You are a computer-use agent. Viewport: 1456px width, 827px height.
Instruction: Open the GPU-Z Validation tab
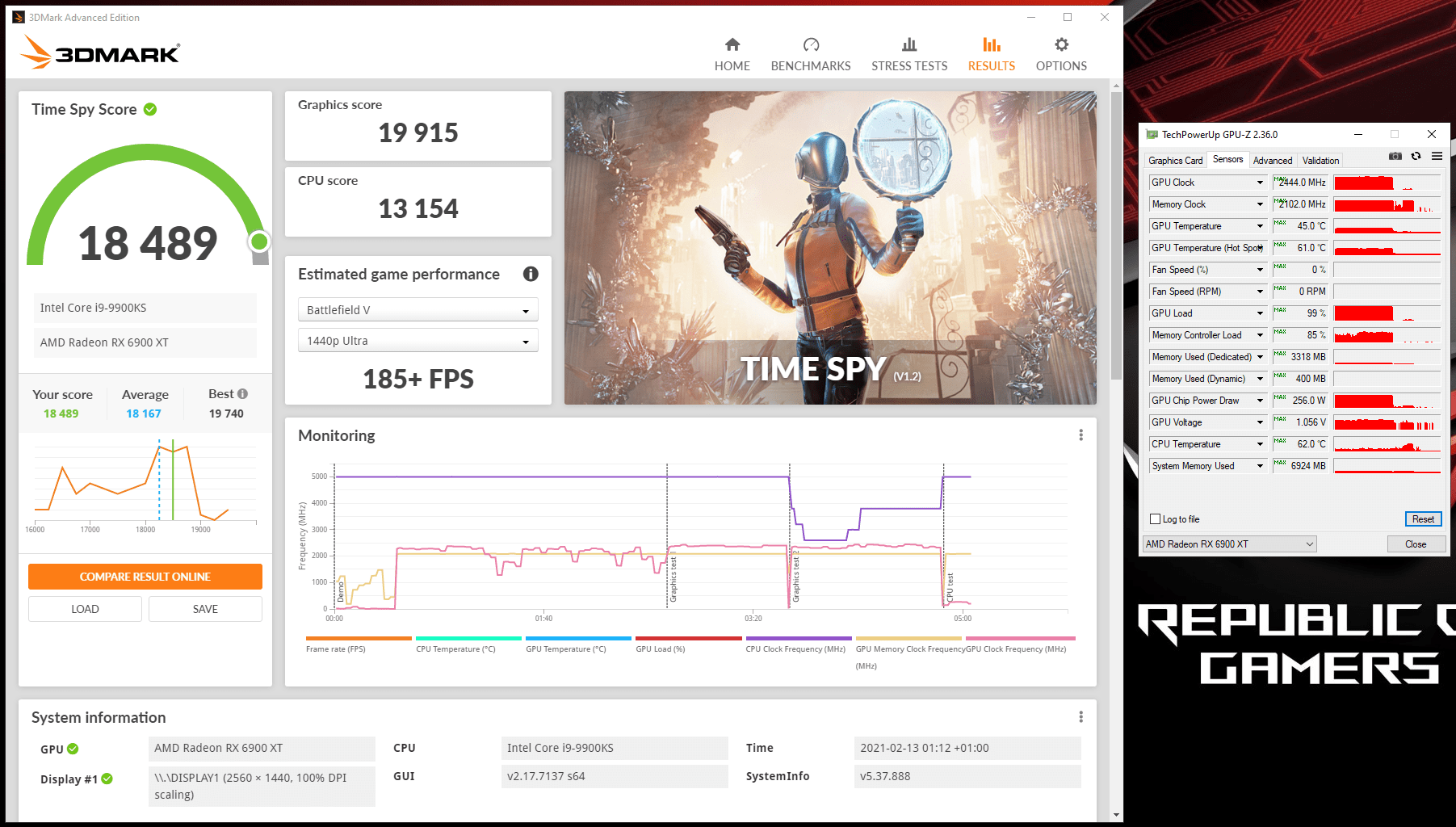click(1320, 160)
